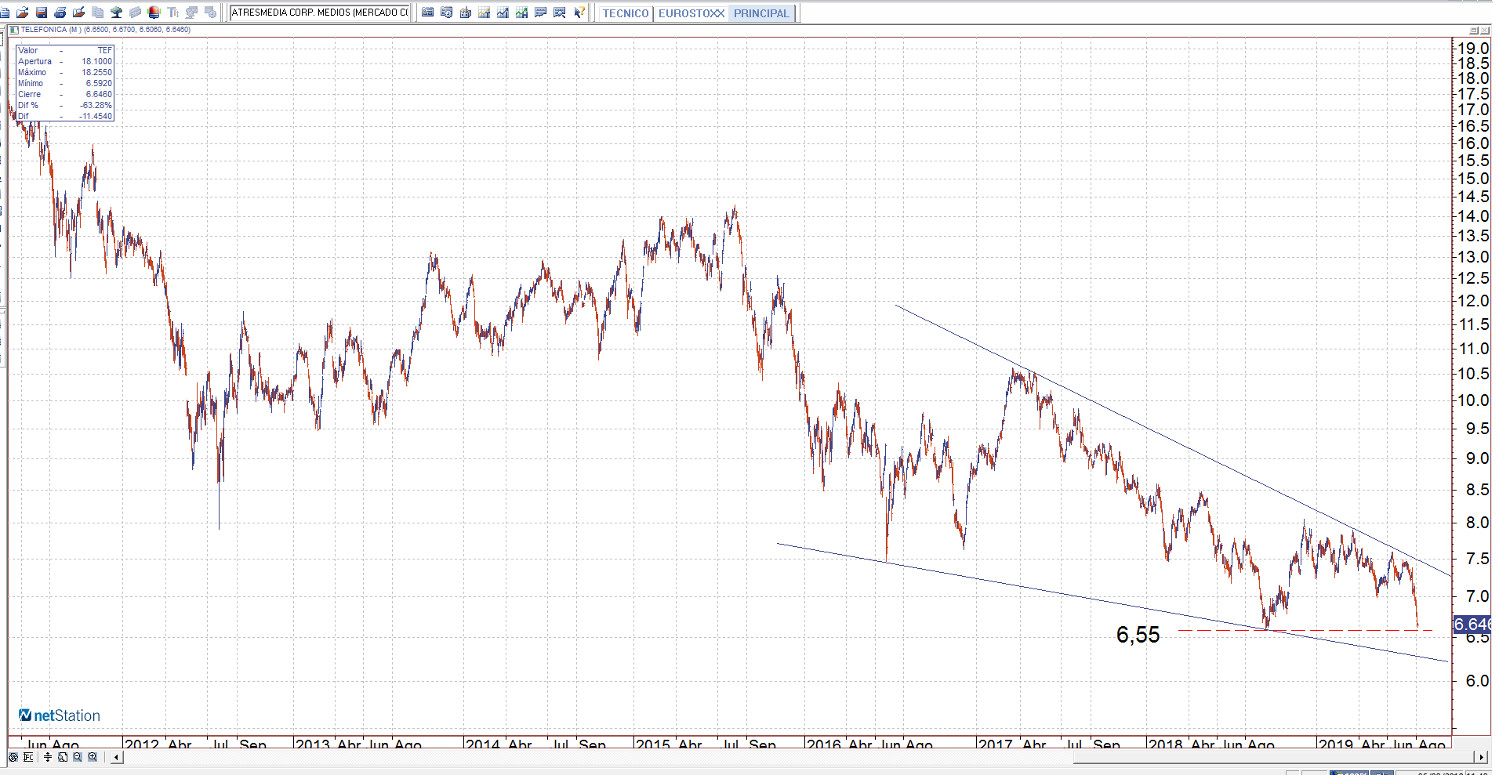Click the blue message-window toolbar icon
This screenshot has height=775, width=1499.
pyautogui.click(x=541, y=13)
